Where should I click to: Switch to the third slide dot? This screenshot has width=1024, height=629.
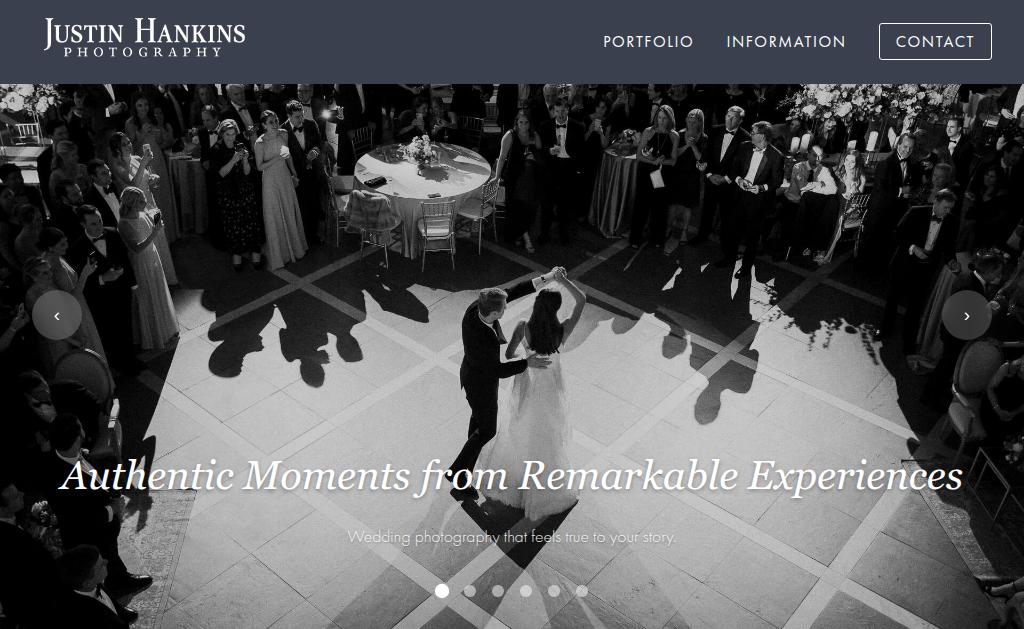pos(498,591)
